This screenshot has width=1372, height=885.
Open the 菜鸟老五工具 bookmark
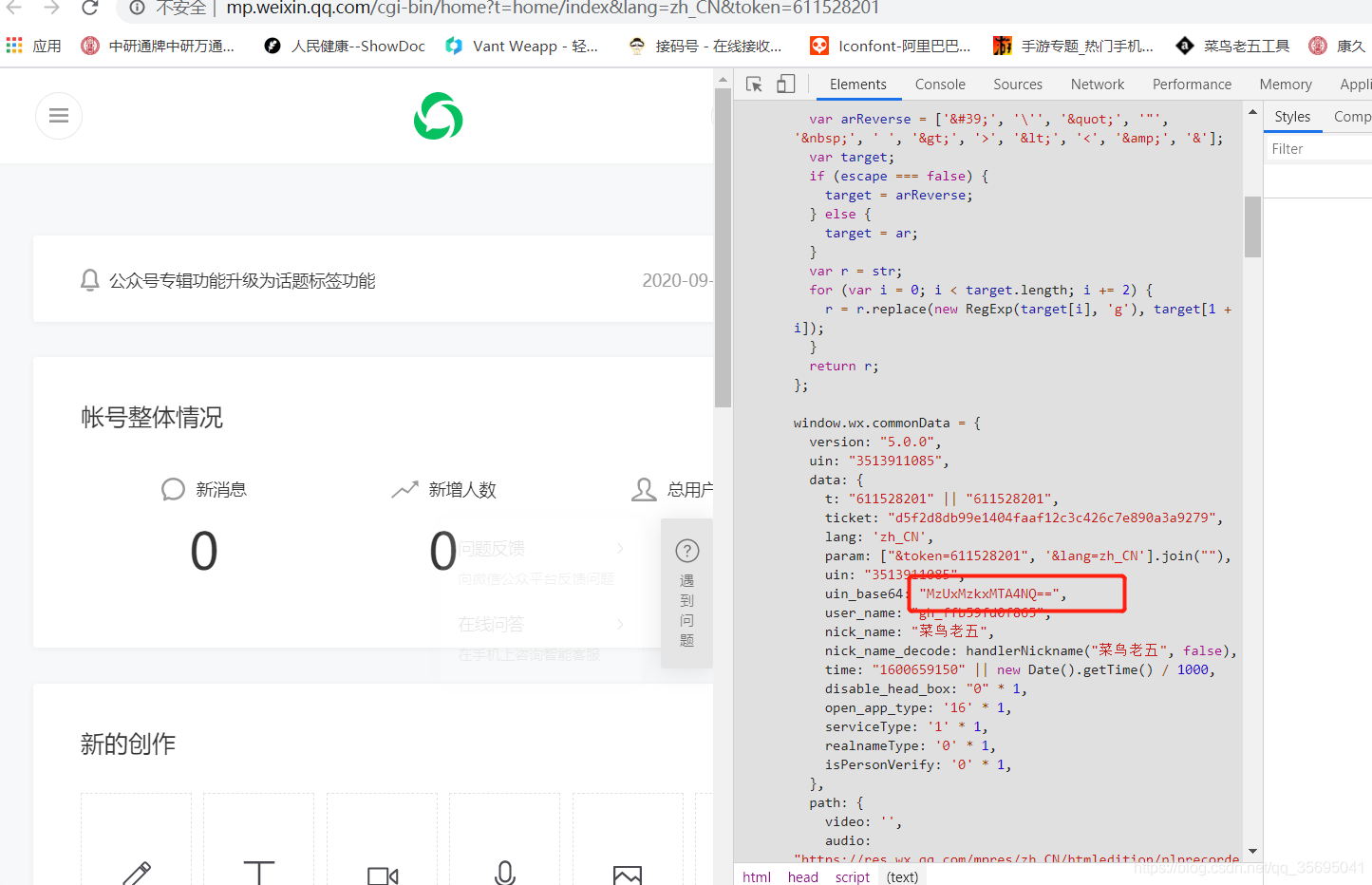coord(1232,46)
